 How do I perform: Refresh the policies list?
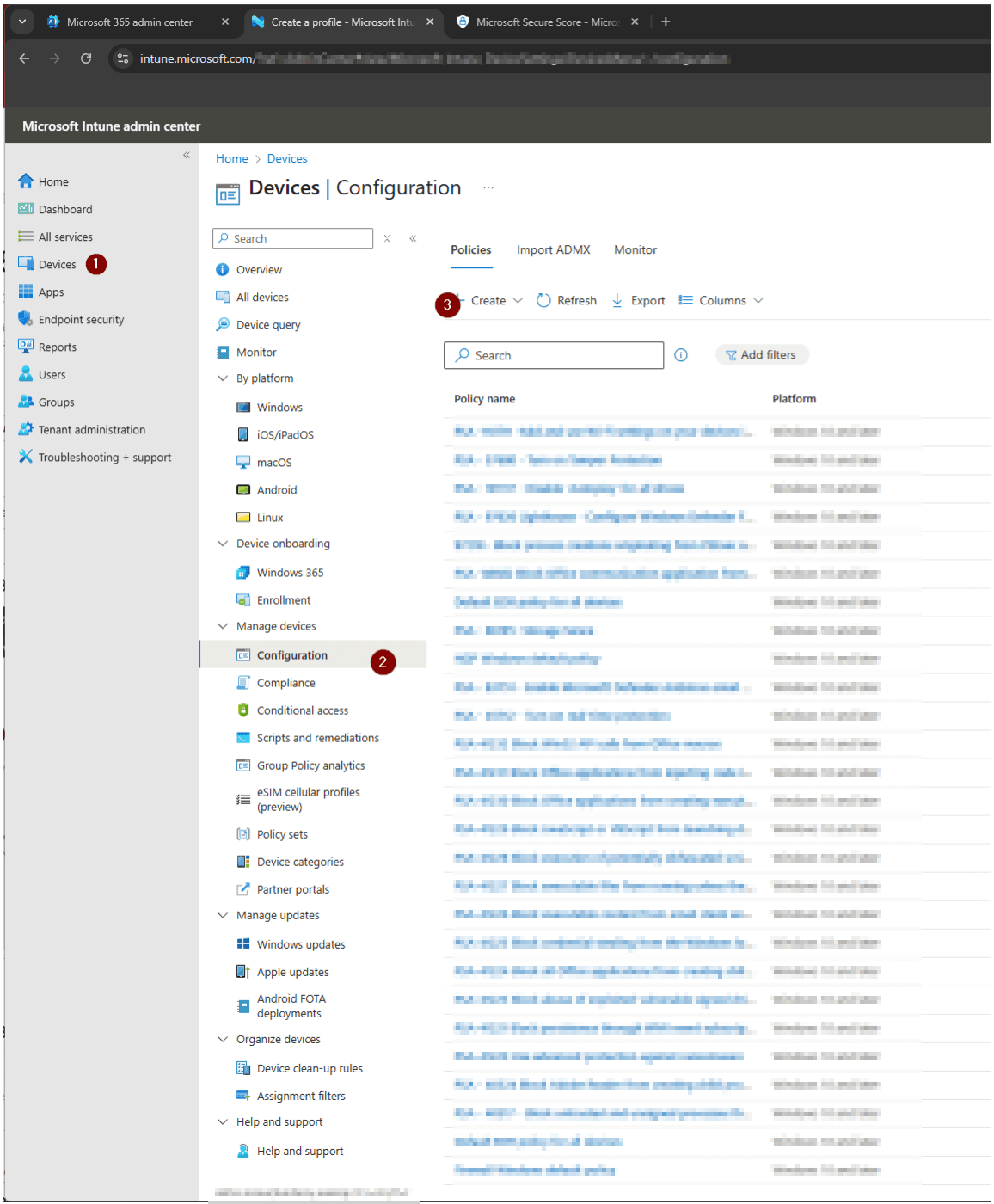pos(566,301)
